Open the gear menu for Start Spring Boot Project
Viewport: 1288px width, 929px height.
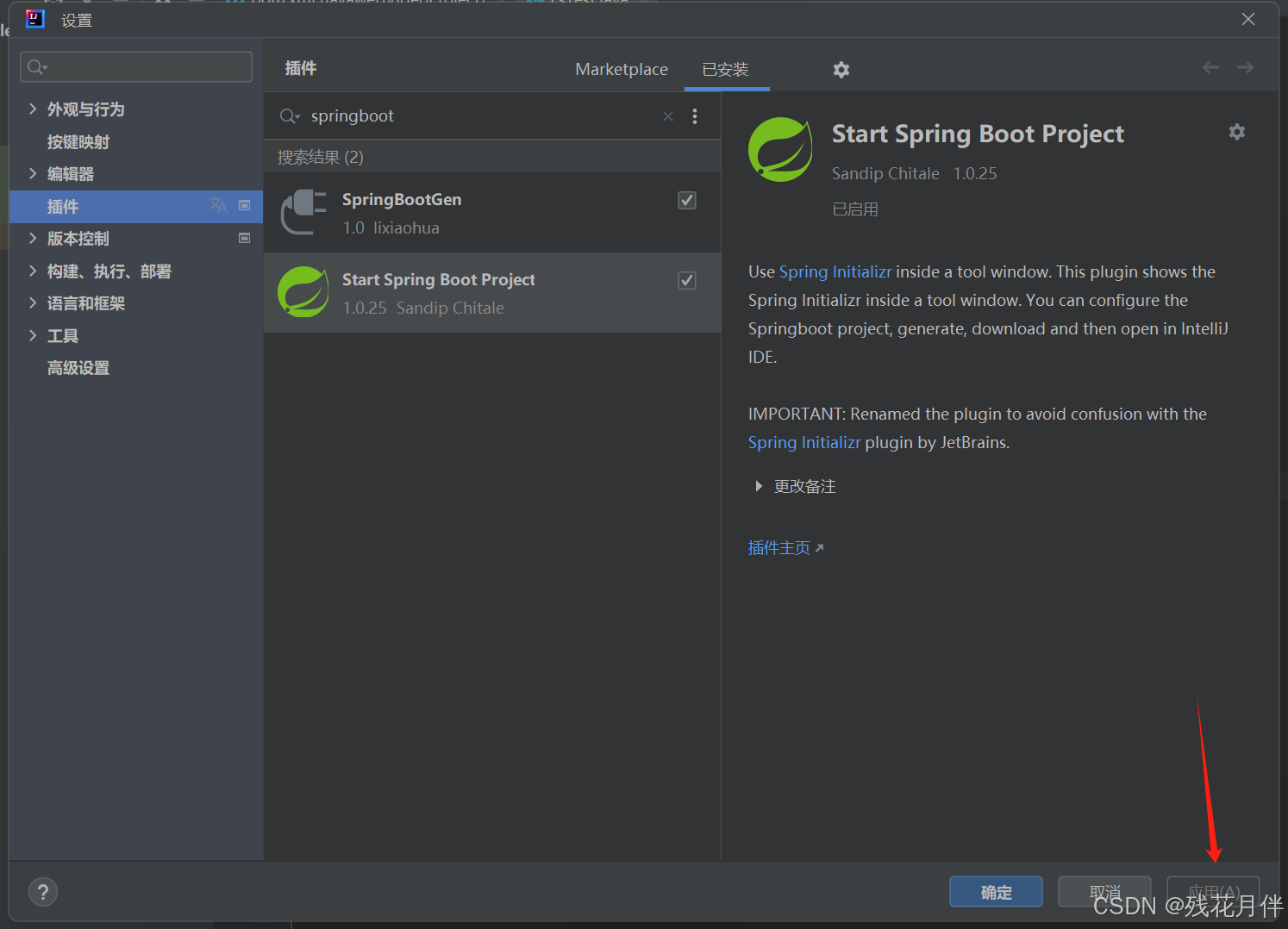click(x=1237, y=132)
